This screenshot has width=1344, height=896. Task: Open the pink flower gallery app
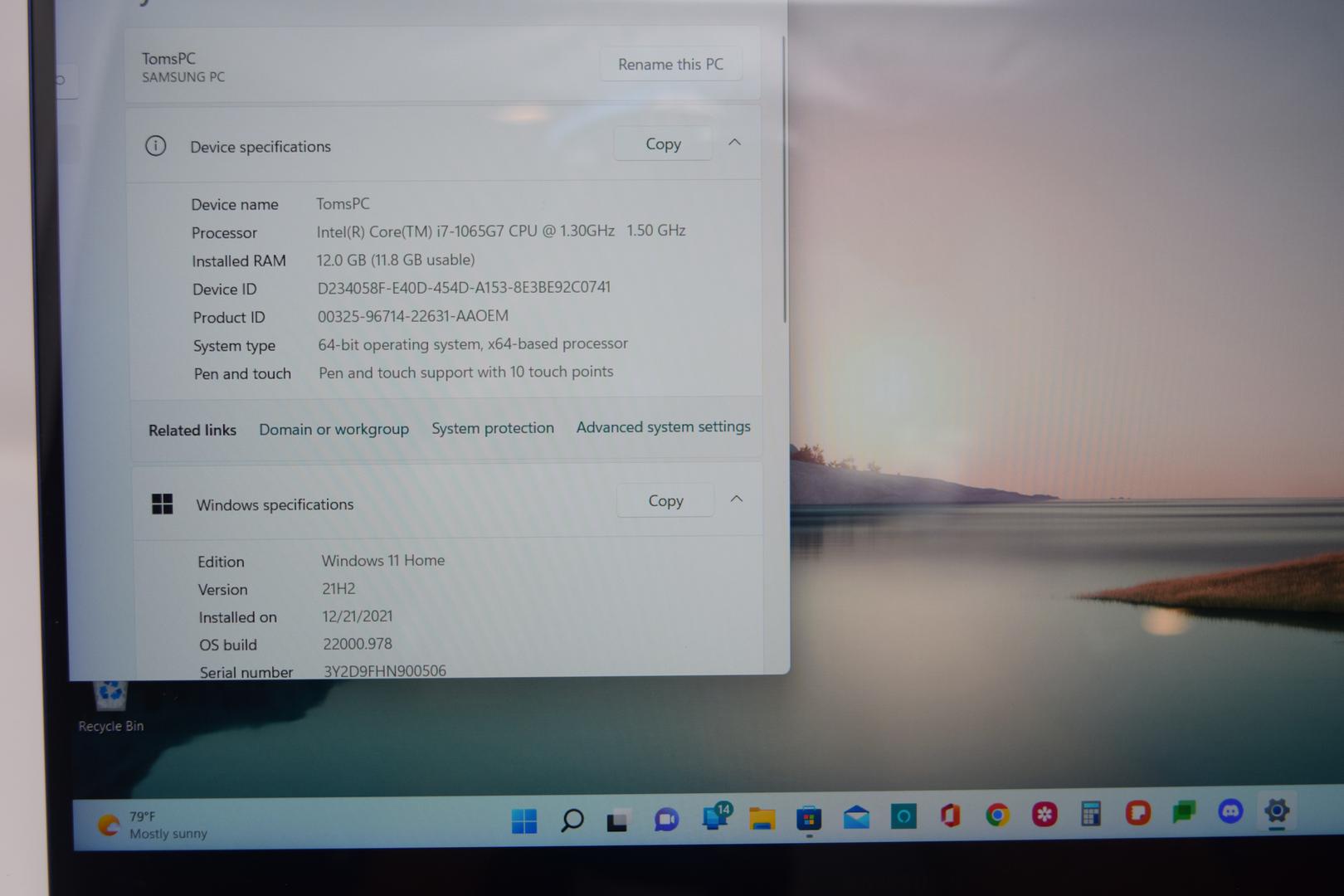point(1045,815)
